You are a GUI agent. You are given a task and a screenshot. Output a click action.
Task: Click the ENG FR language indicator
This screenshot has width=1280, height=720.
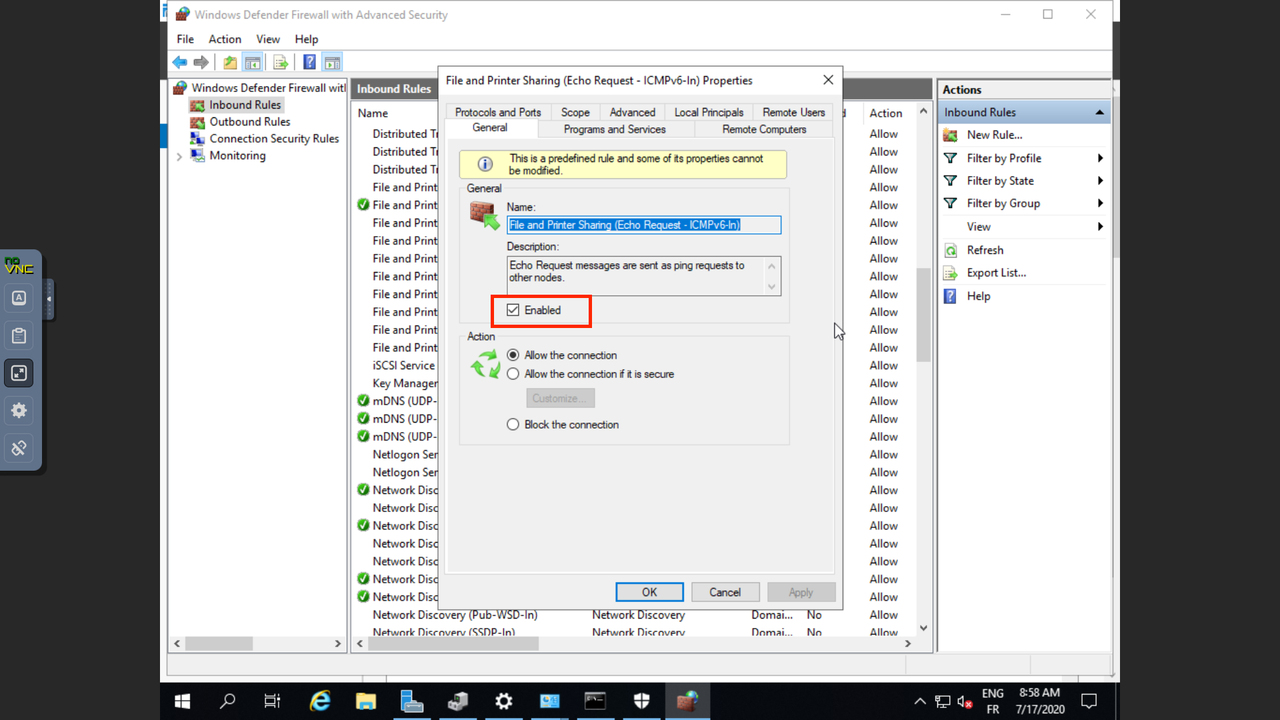tap(992, 701)
